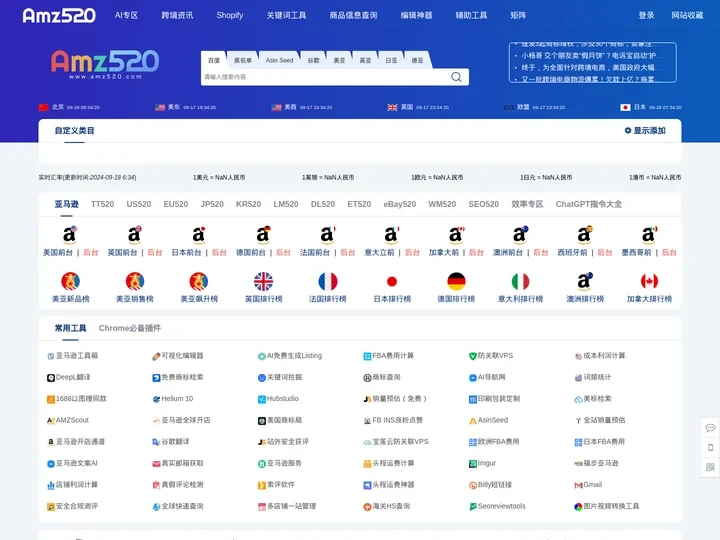Open the news headline starting 小杨哥
Screen dimensions: 720x540
click(x=592, y=56)
